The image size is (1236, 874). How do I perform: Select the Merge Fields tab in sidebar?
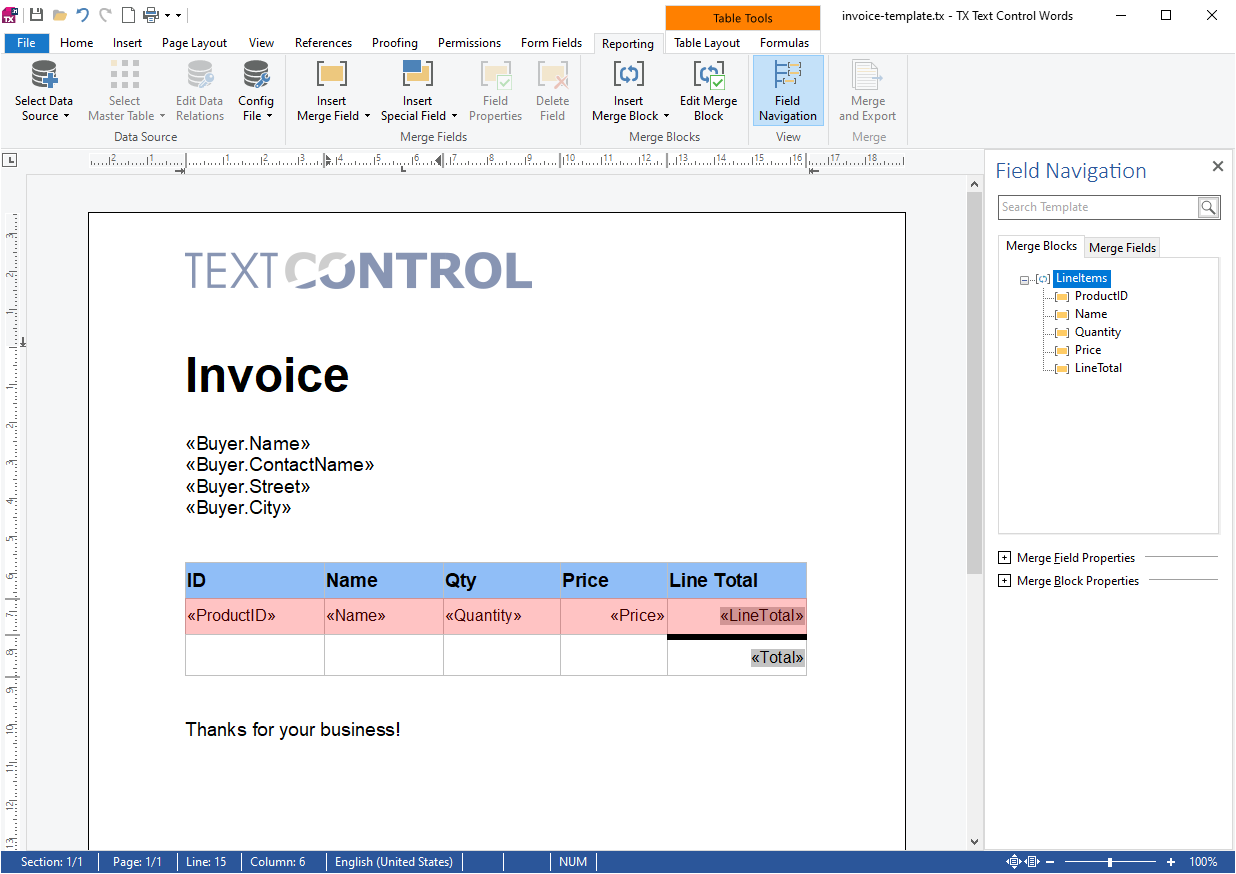(1122, 248)
